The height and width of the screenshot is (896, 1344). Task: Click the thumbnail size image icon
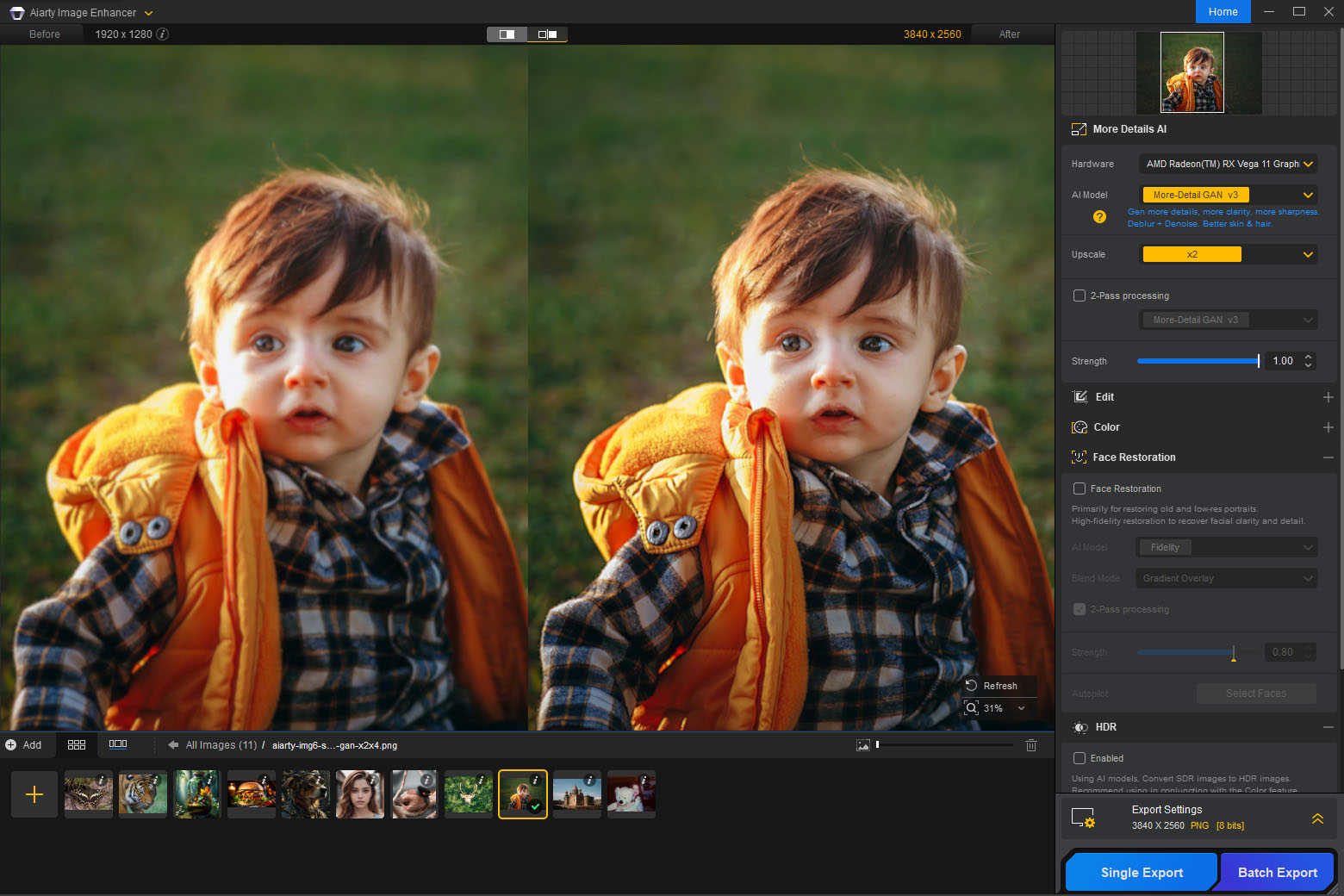[862, 745]
